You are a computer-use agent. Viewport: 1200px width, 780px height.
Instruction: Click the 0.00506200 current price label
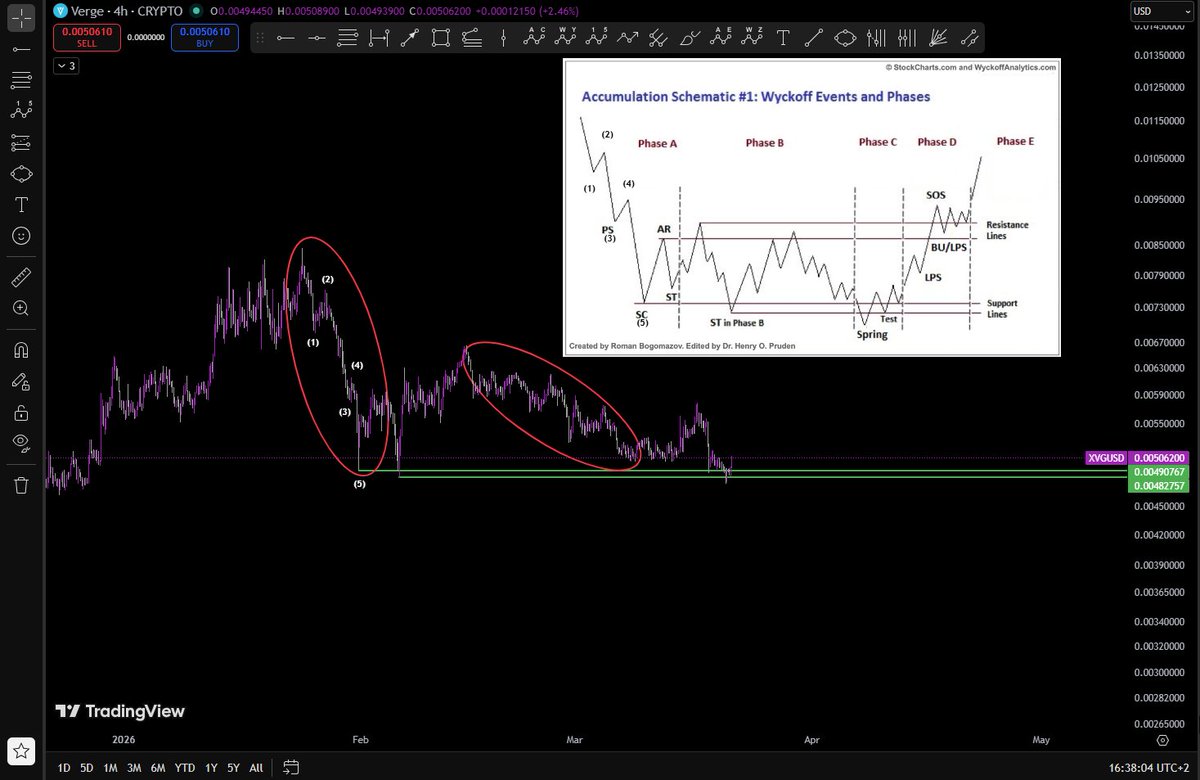pyautogui.click(x=1160, y=458)
